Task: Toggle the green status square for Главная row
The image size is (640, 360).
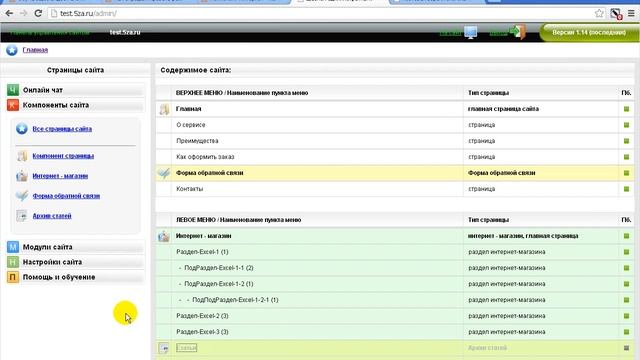Action: tap(627, 109)
